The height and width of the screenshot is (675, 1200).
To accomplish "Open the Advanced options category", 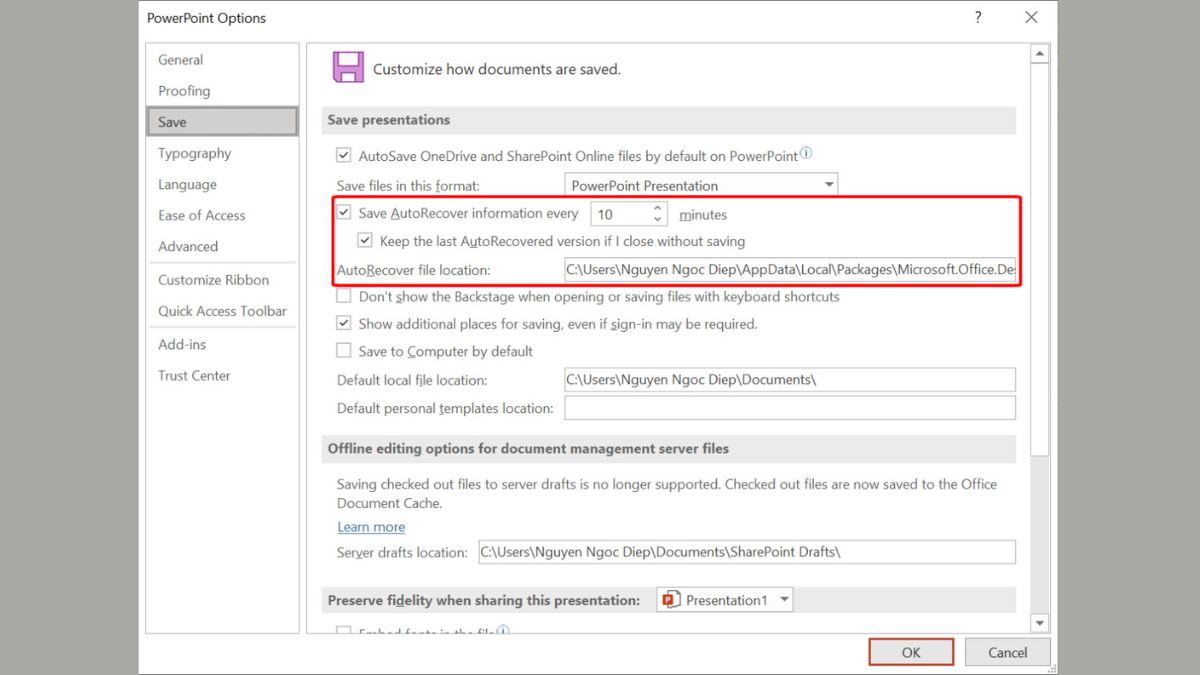I will point(222,246).
